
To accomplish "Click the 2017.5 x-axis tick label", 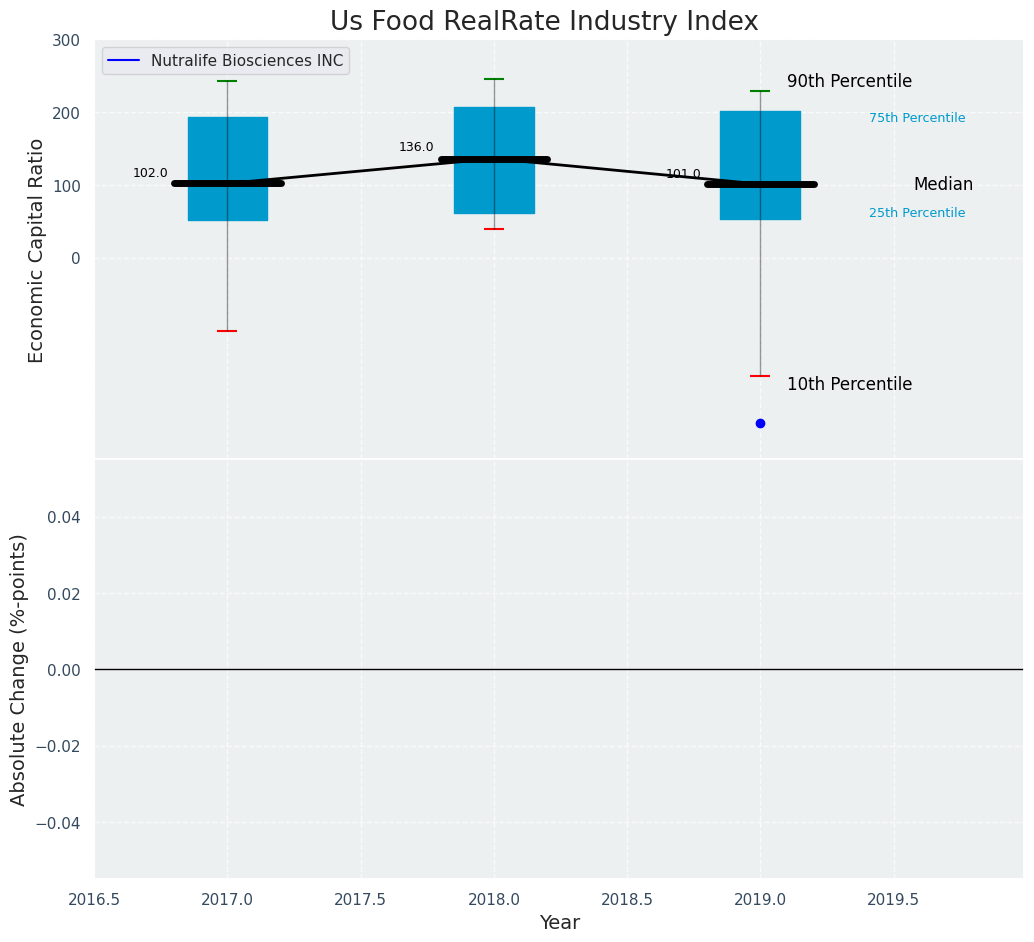I will pos(360,899).
